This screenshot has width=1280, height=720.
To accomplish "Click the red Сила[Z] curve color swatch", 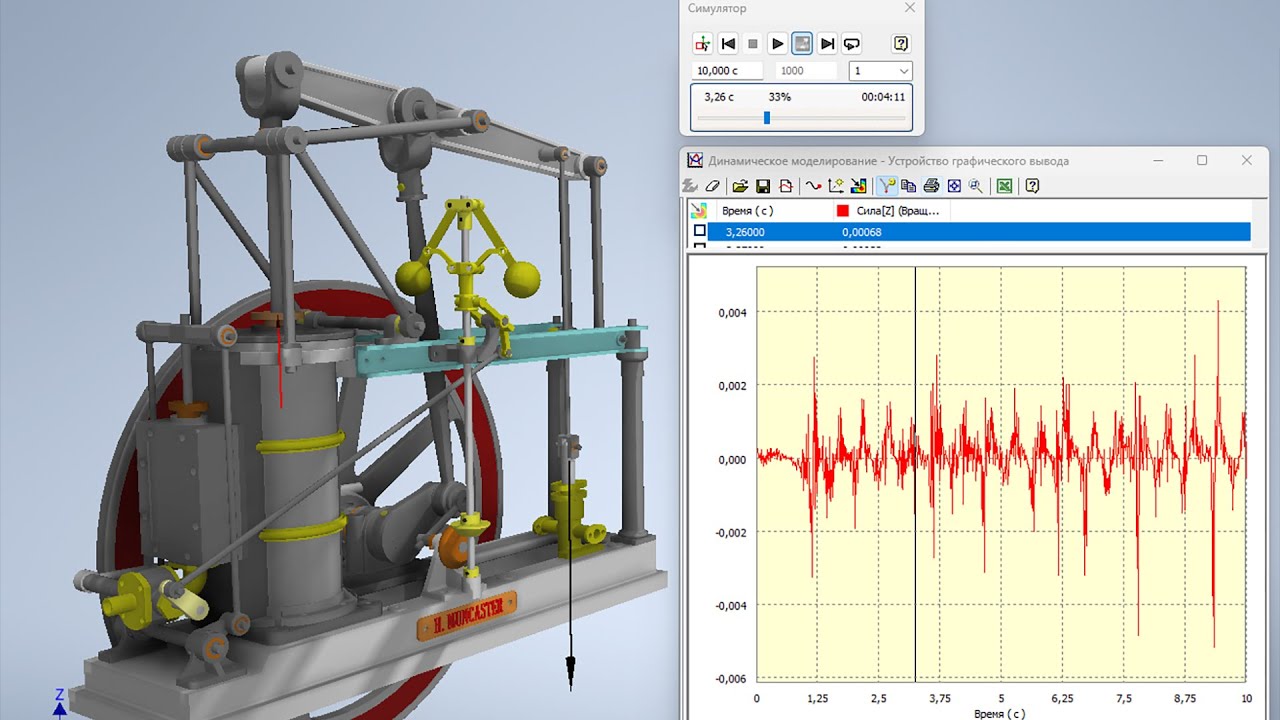I will click(x=842, y=211).
